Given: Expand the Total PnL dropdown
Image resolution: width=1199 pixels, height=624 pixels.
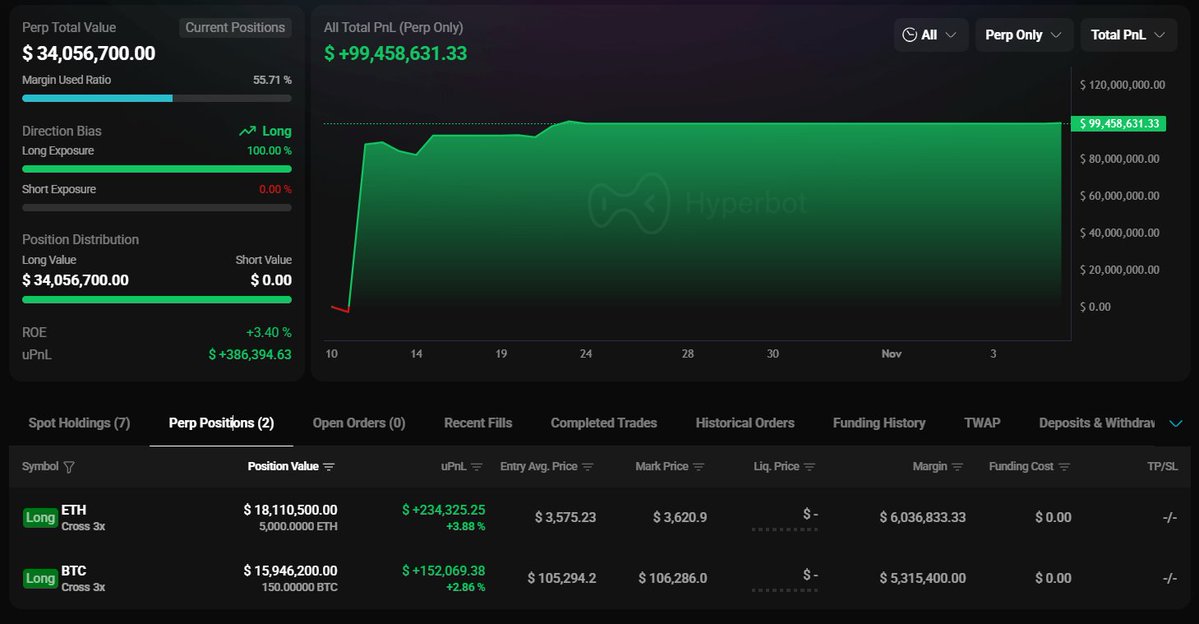Looking at the screenshot, I should pos(1127,35).
